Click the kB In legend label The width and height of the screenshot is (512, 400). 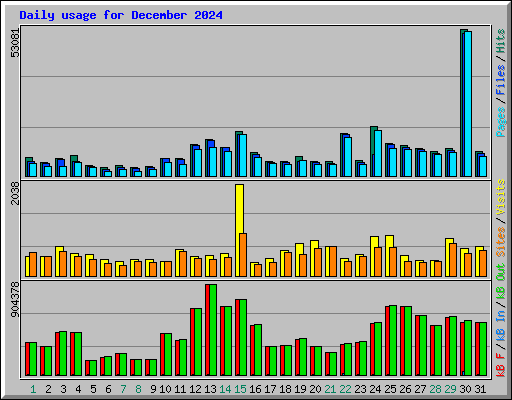coord(501,325)
